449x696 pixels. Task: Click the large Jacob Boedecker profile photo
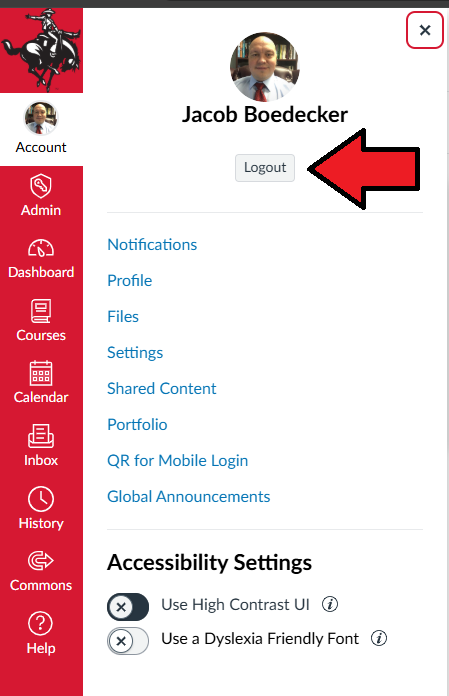coord(265,67)
